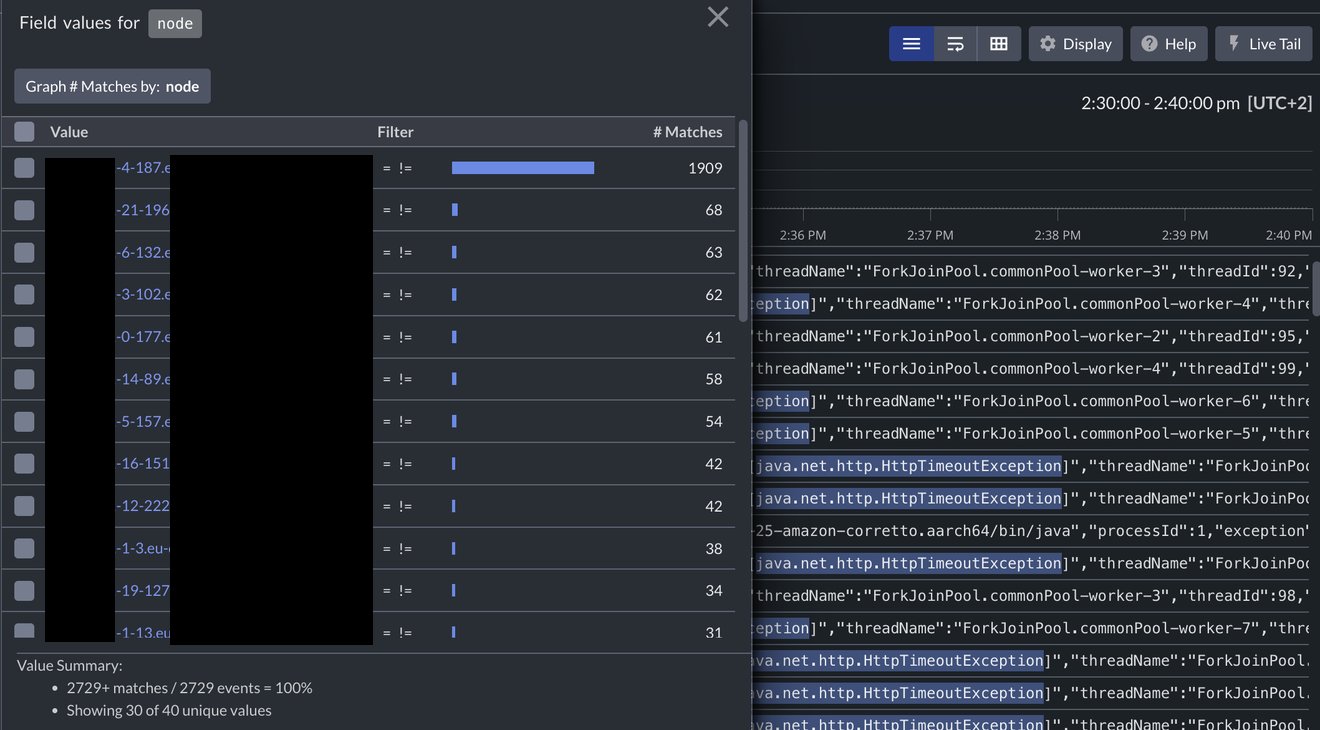Check the box for row -19-127
Viewport: 1320px width, 730px height.
click(x=24, y=591)
